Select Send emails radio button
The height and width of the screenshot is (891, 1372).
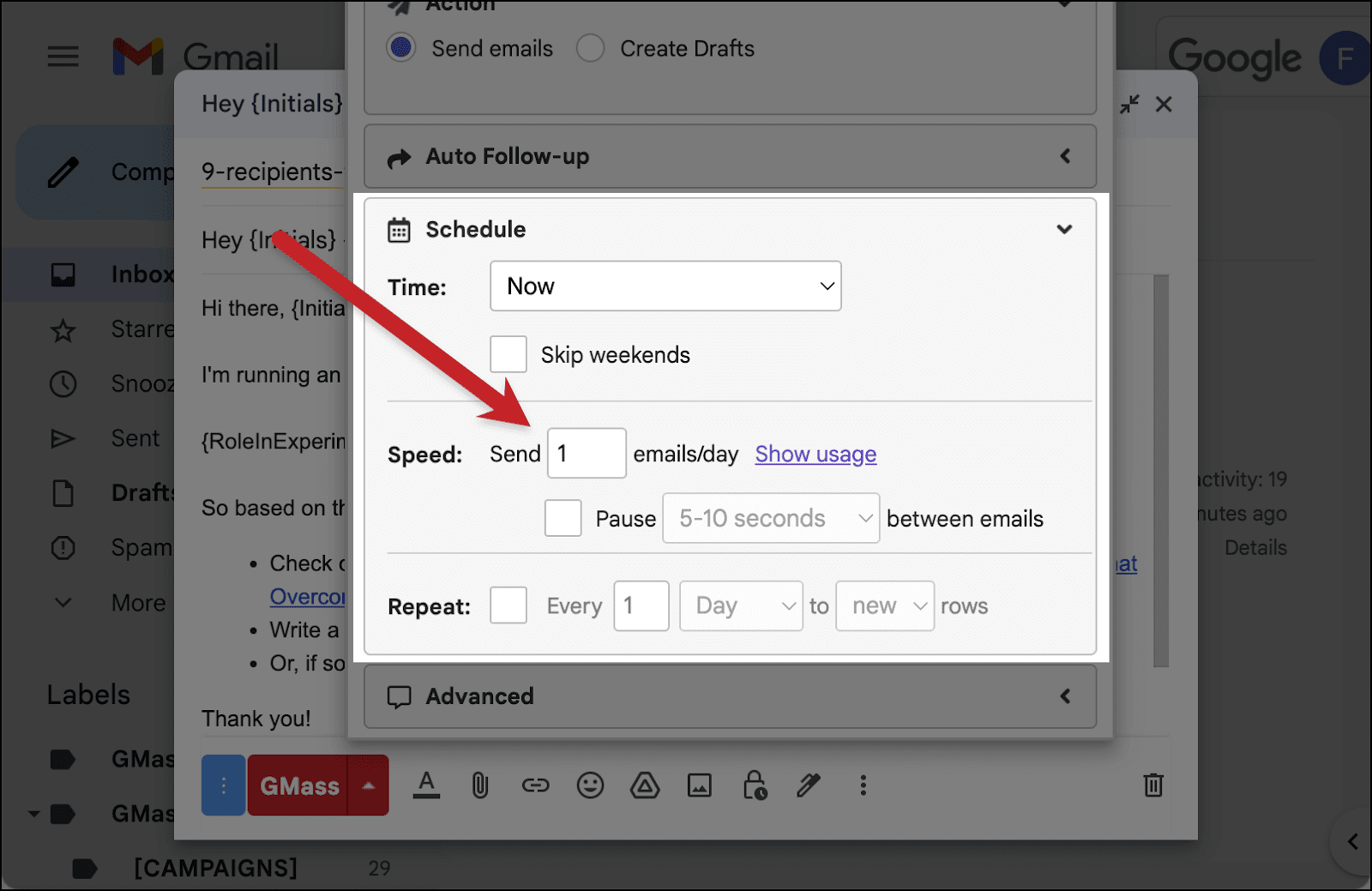click(401, 48)
